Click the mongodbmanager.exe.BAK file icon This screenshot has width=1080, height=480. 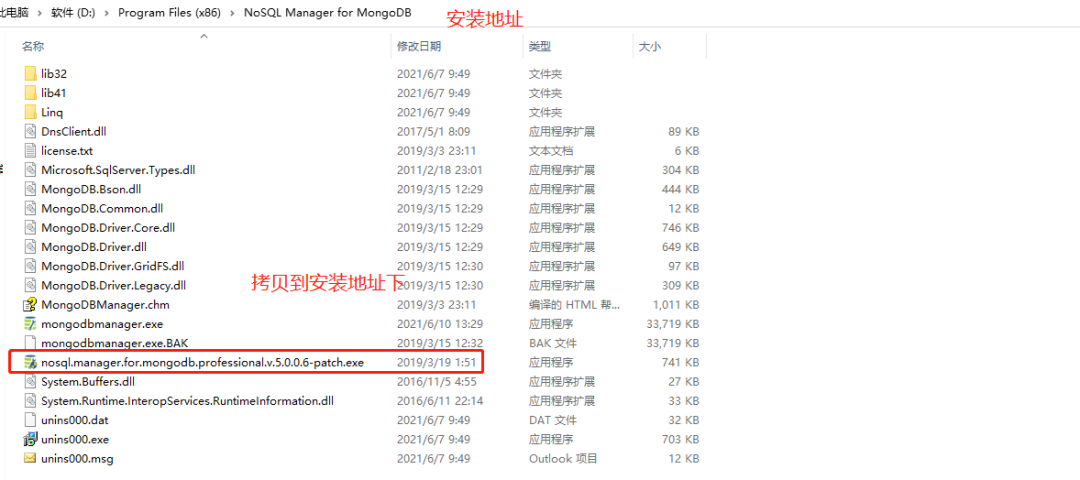[30, 343]
